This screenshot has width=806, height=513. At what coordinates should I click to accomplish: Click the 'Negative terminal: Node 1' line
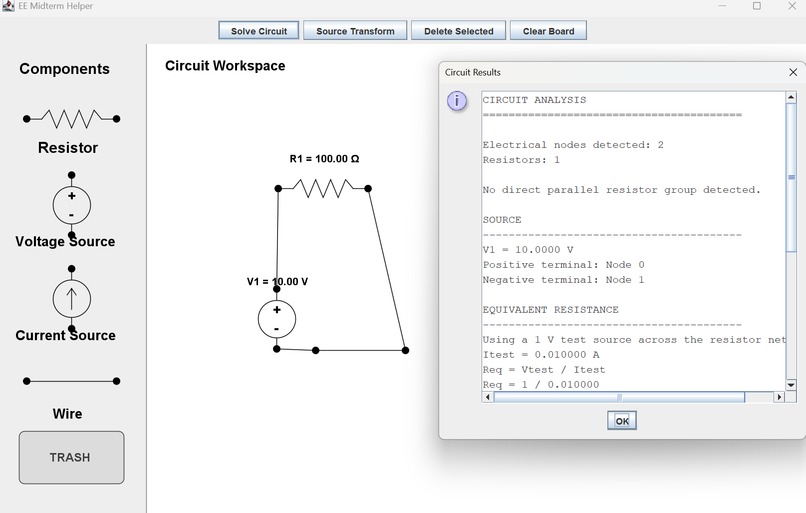point(563,280)
